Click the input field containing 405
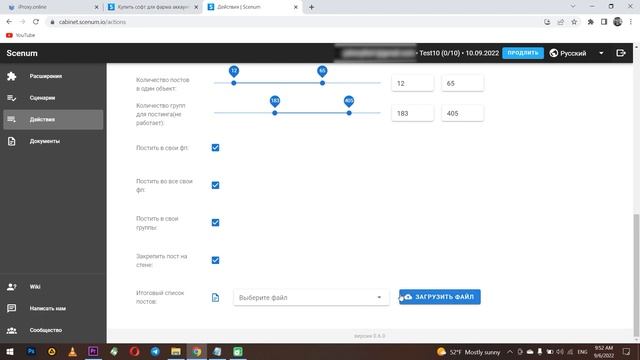Screen dimensions: 640x360 tap(462, 113)
